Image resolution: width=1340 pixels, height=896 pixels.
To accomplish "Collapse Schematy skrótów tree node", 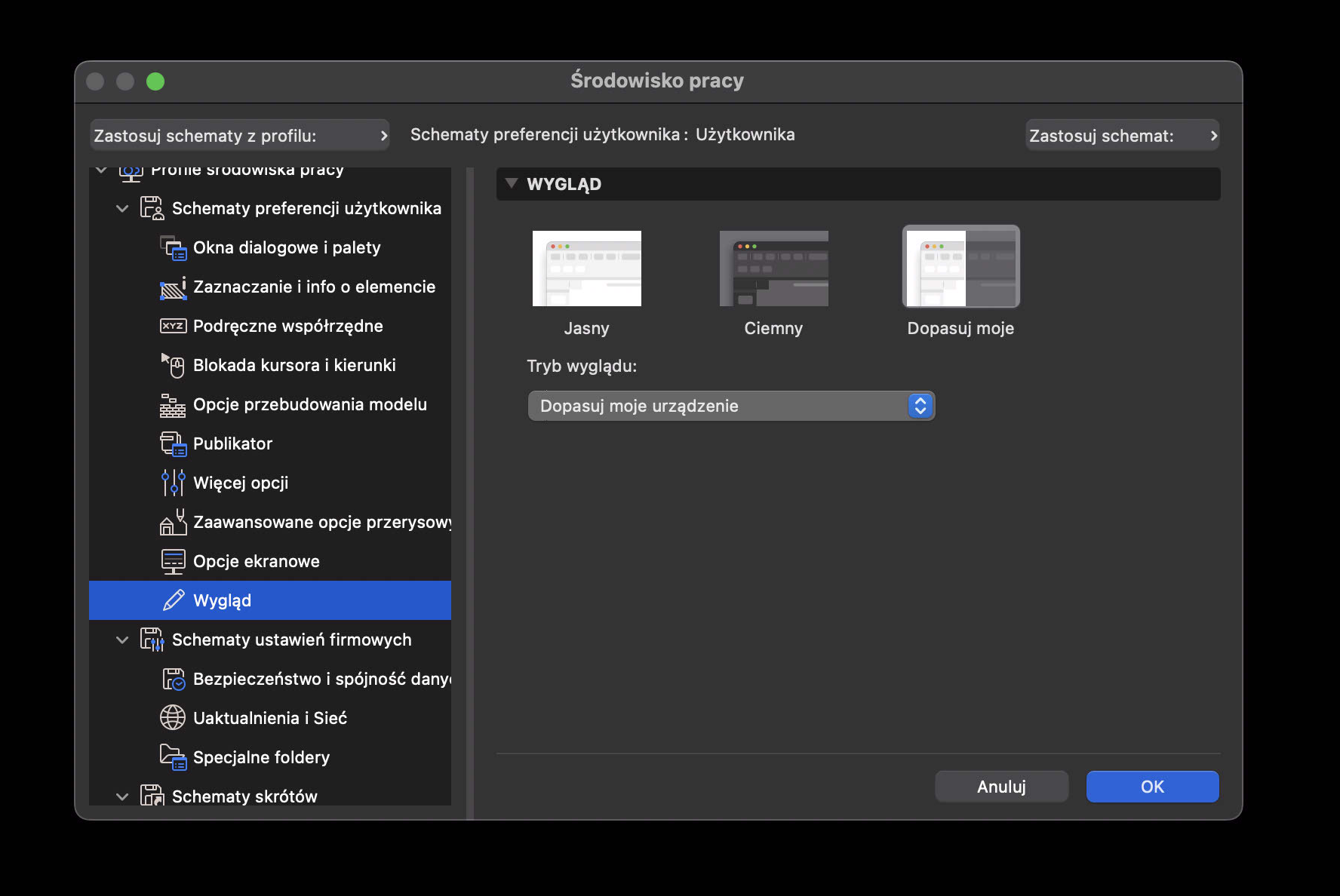I will click(x=122, y=796).
